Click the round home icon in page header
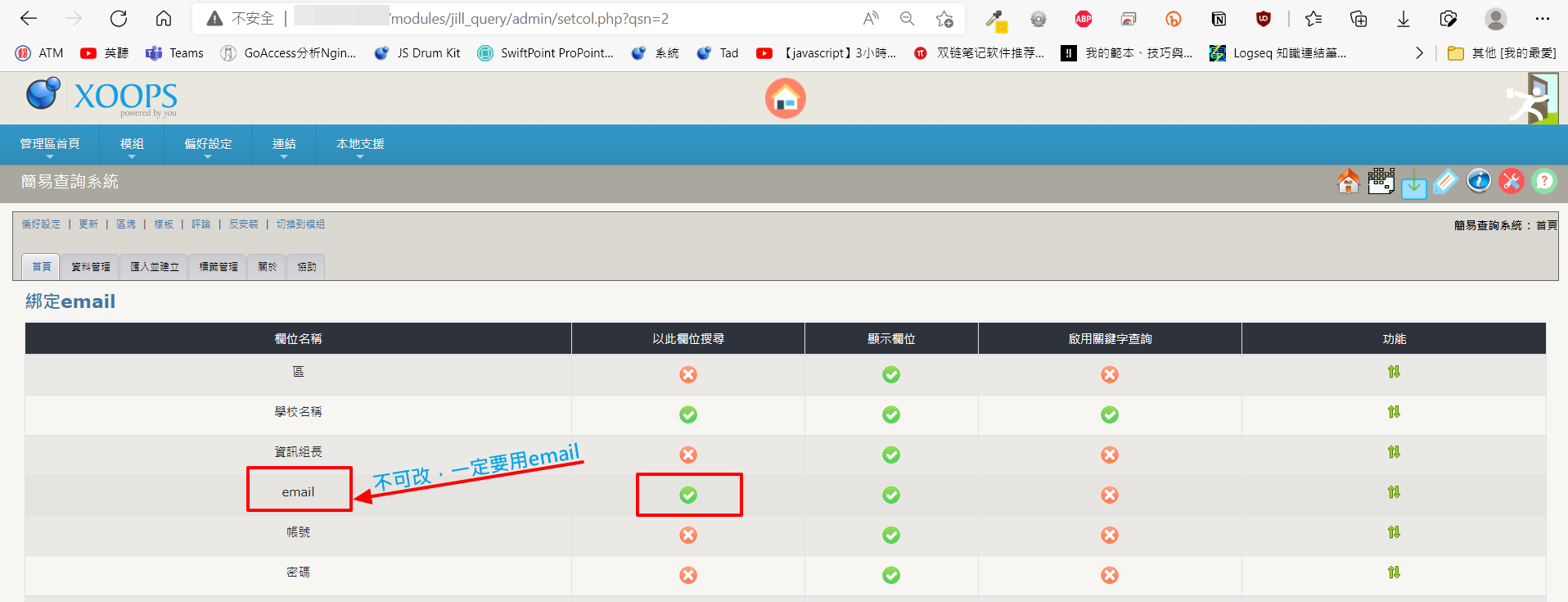The height and width of the screenshot is (602, 1568). [x=785, y=99]
